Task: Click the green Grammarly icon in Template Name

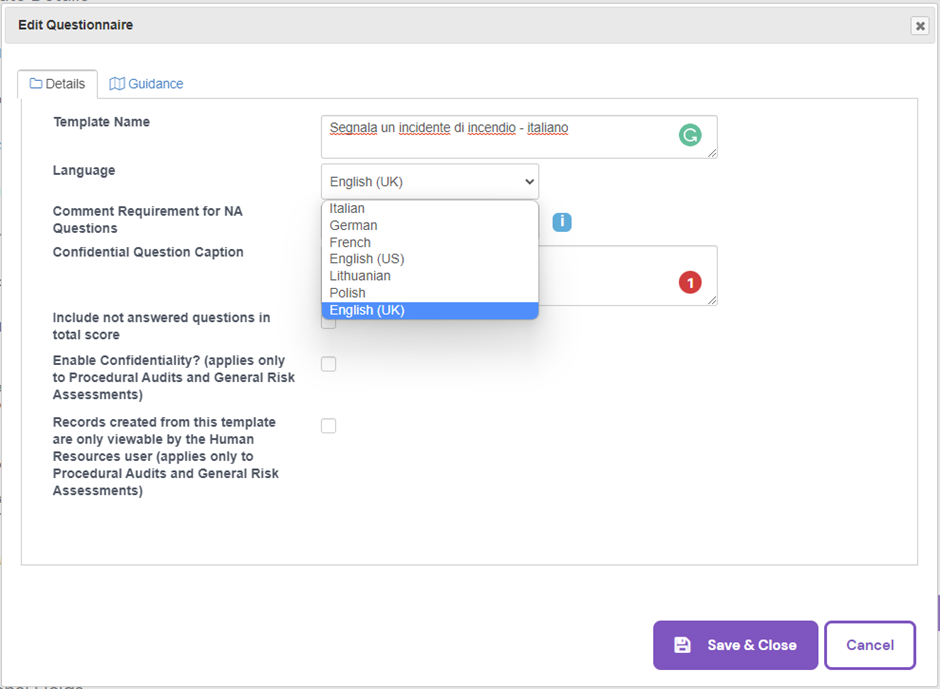Action: point(690,135)
